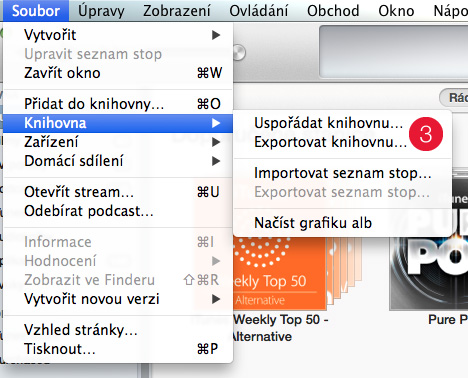This screenshot has width=468, height=378.
Task: Open Vzhled stránky… dialog
Action: [x=118, y=330]
